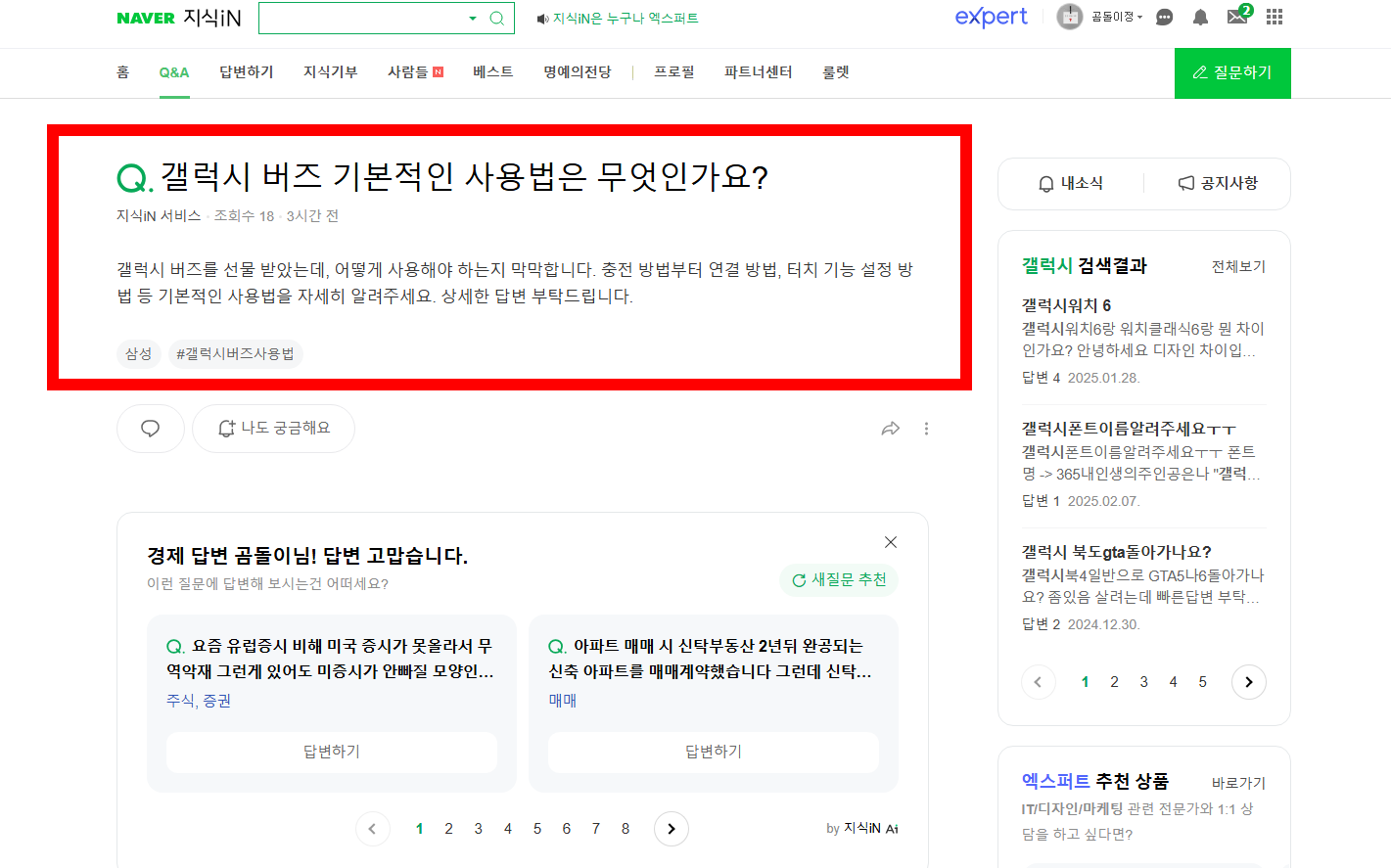Expand the 곰돌이정 account dropdown
The height and width of the screenshot is (868, 1391).
(1117, 17)
